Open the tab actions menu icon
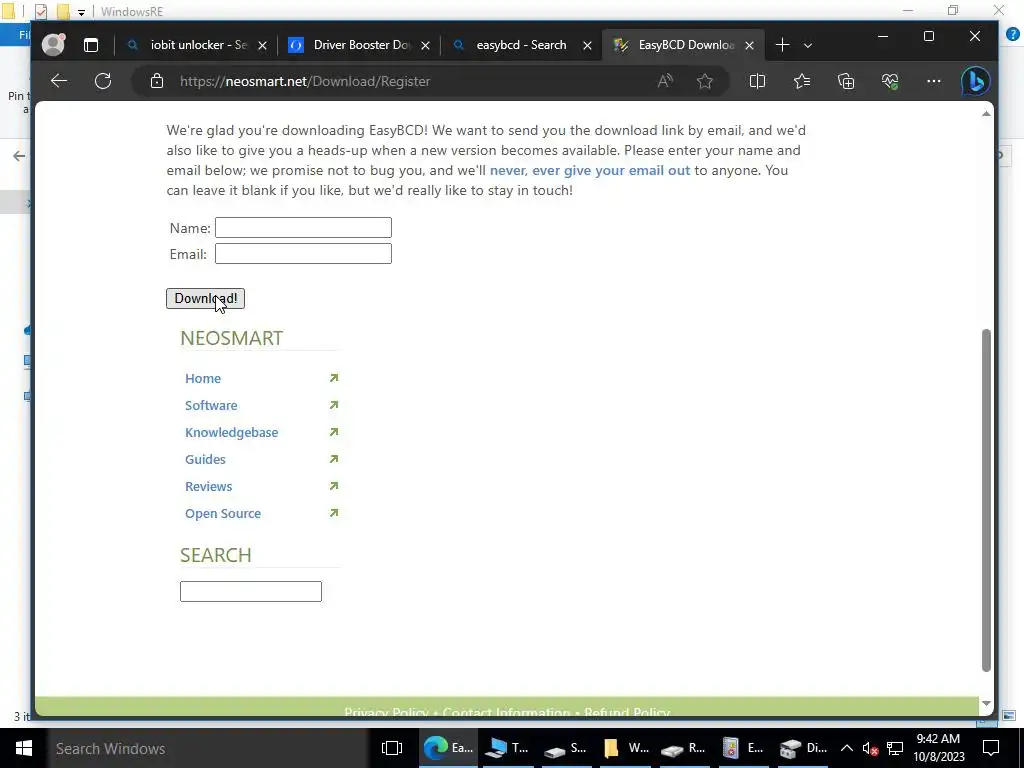The width and height of the screenshot is (1024, 768). (x=91, y=45)
